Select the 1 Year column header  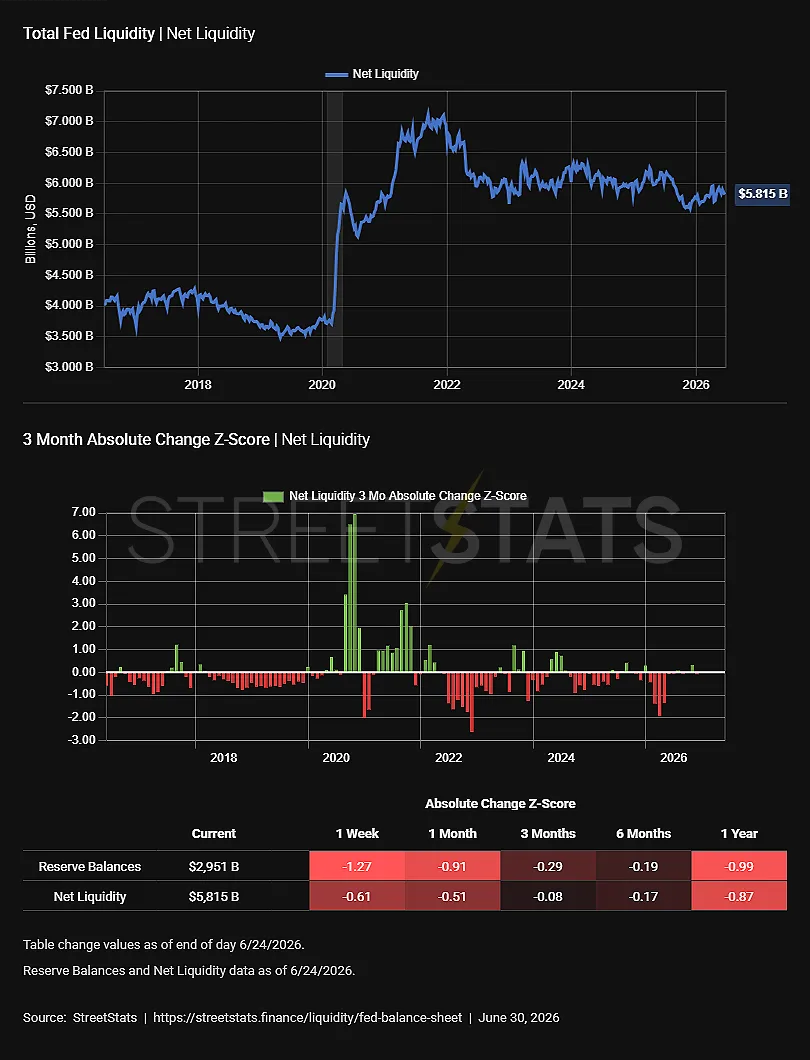[739, 834]
